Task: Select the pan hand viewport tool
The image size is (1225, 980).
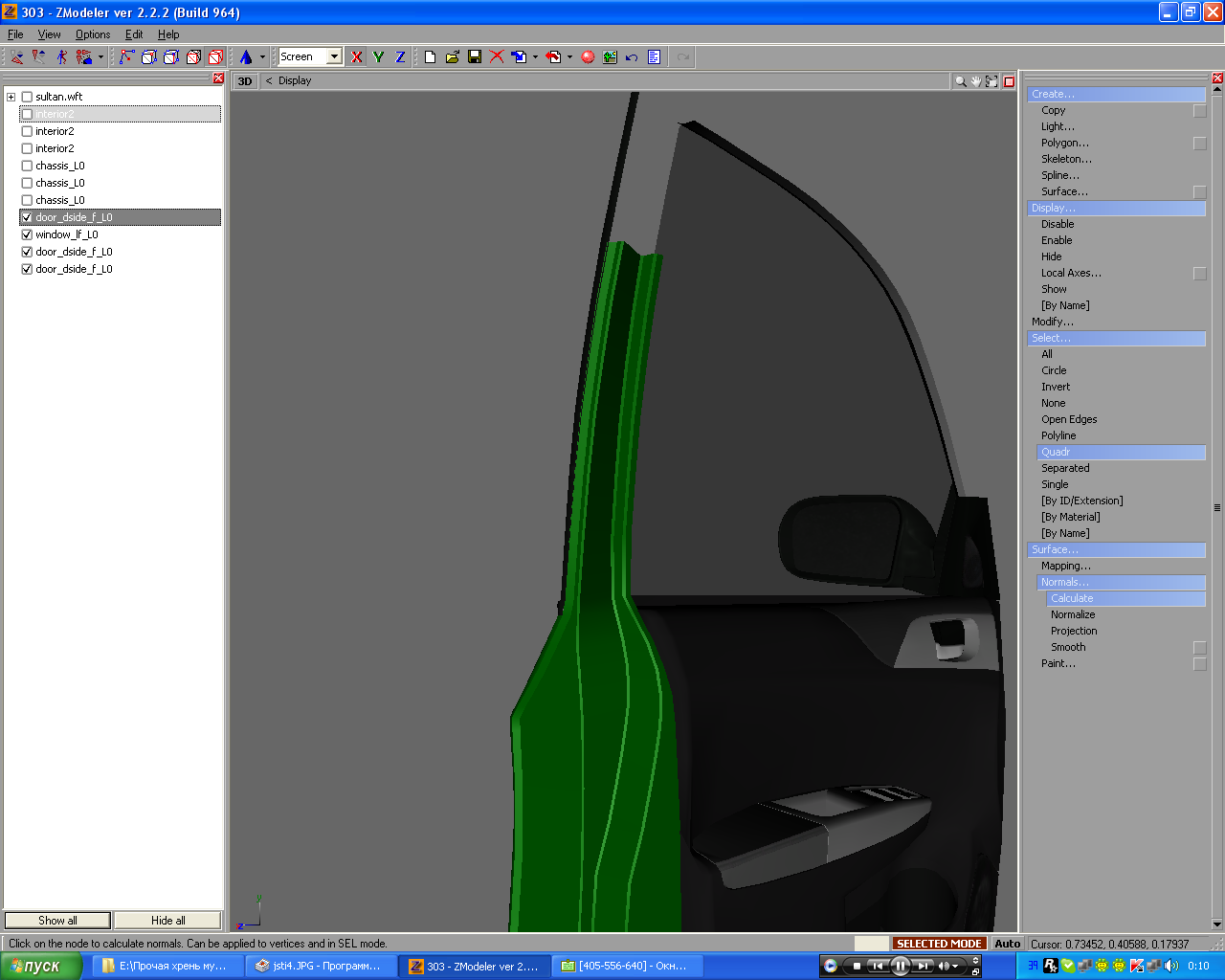Action: point(975,81)
